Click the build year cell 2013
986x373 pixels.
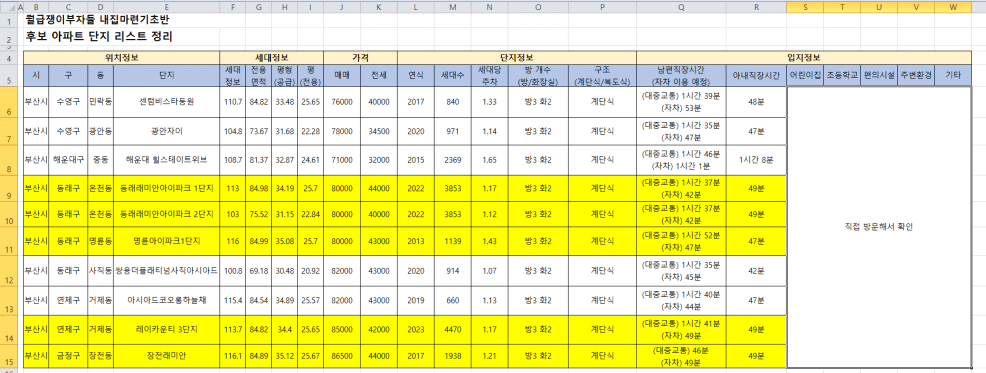click(416, 241)
